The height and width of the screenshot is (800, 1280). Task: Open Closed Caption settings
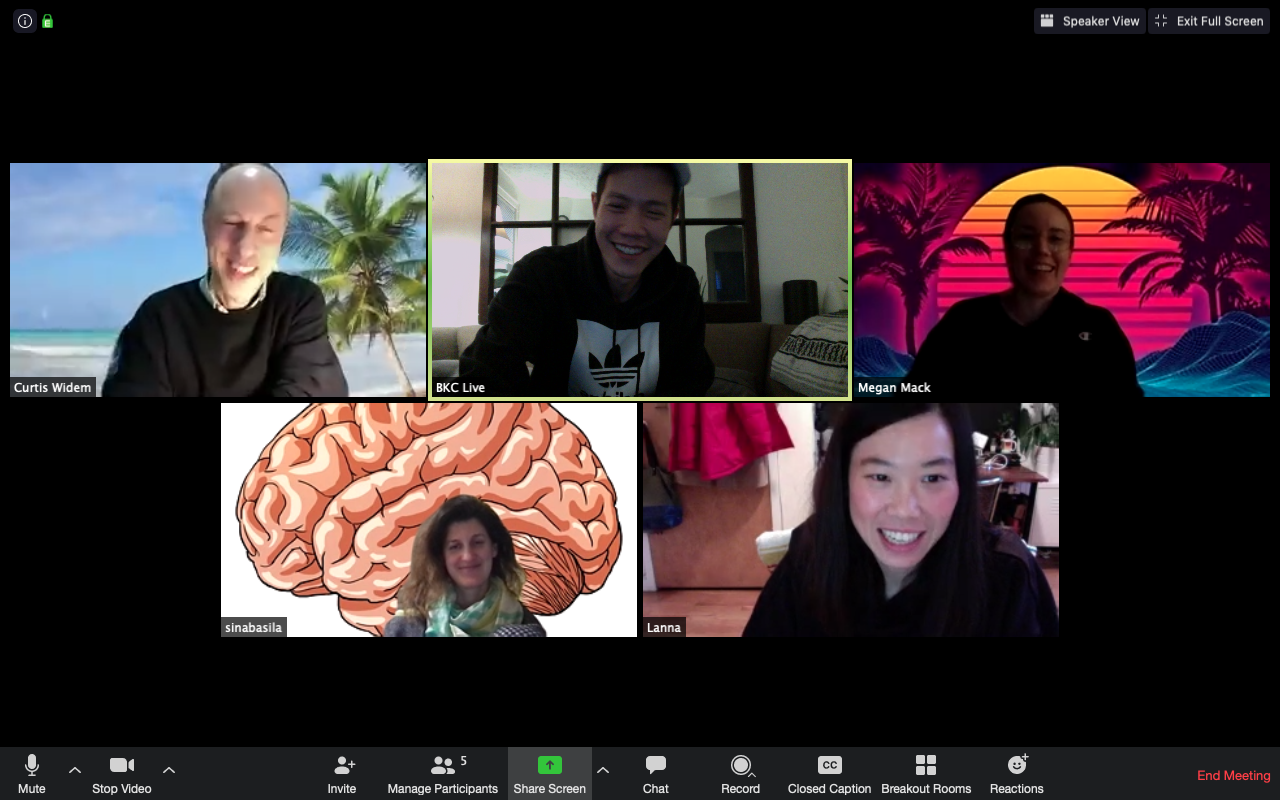[830, 774]
